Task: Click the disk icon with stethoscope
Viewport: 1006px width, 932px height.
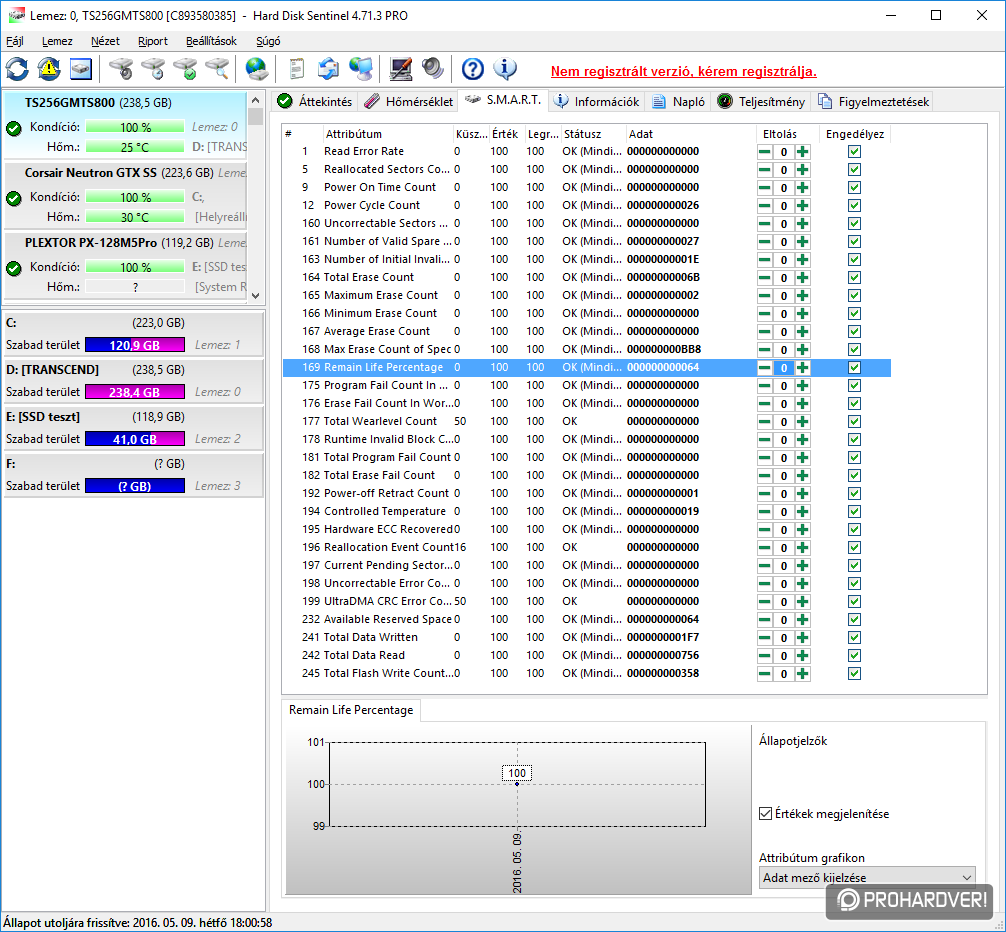Action: (121, 69)
